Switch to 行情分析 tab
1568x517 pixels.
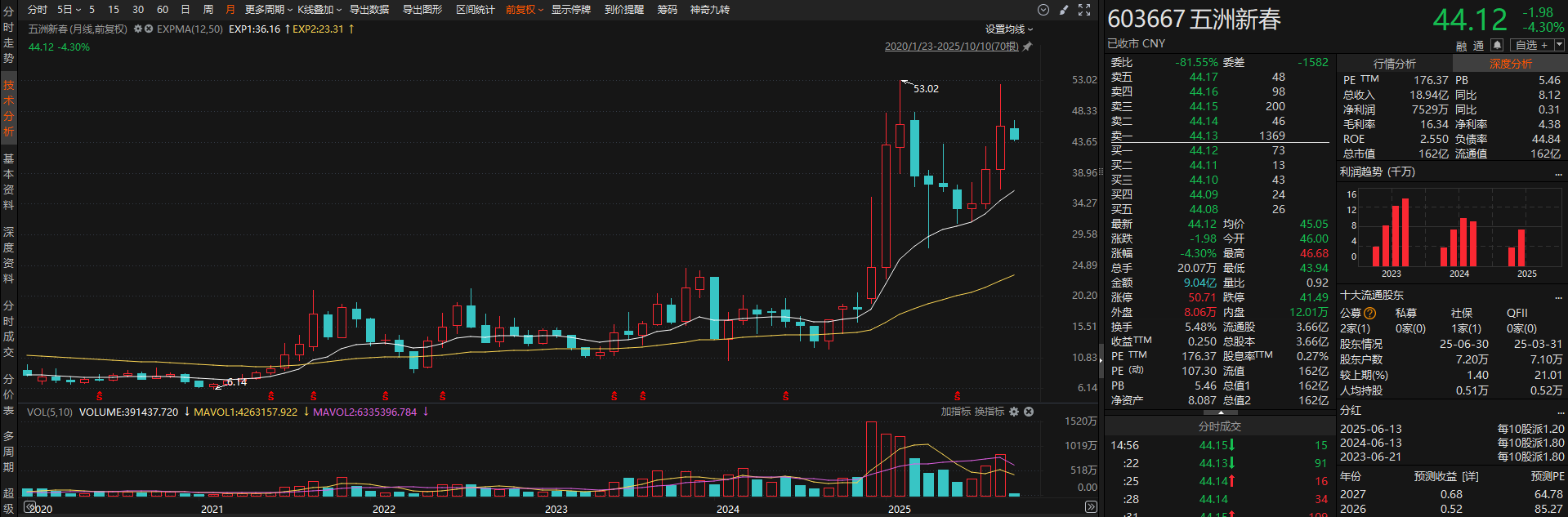[1394, 64]
